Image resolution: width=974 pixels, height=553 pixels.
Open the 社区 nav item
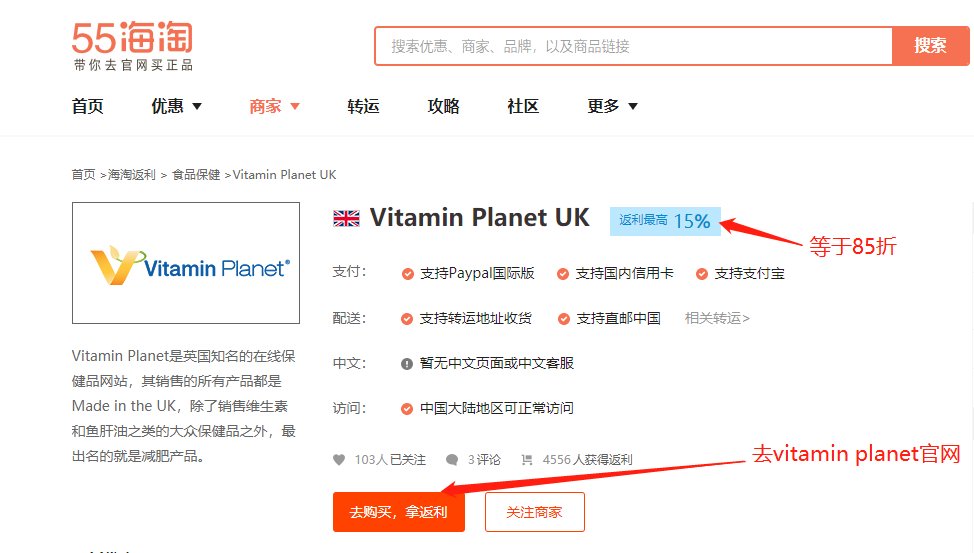coord(523,106)
